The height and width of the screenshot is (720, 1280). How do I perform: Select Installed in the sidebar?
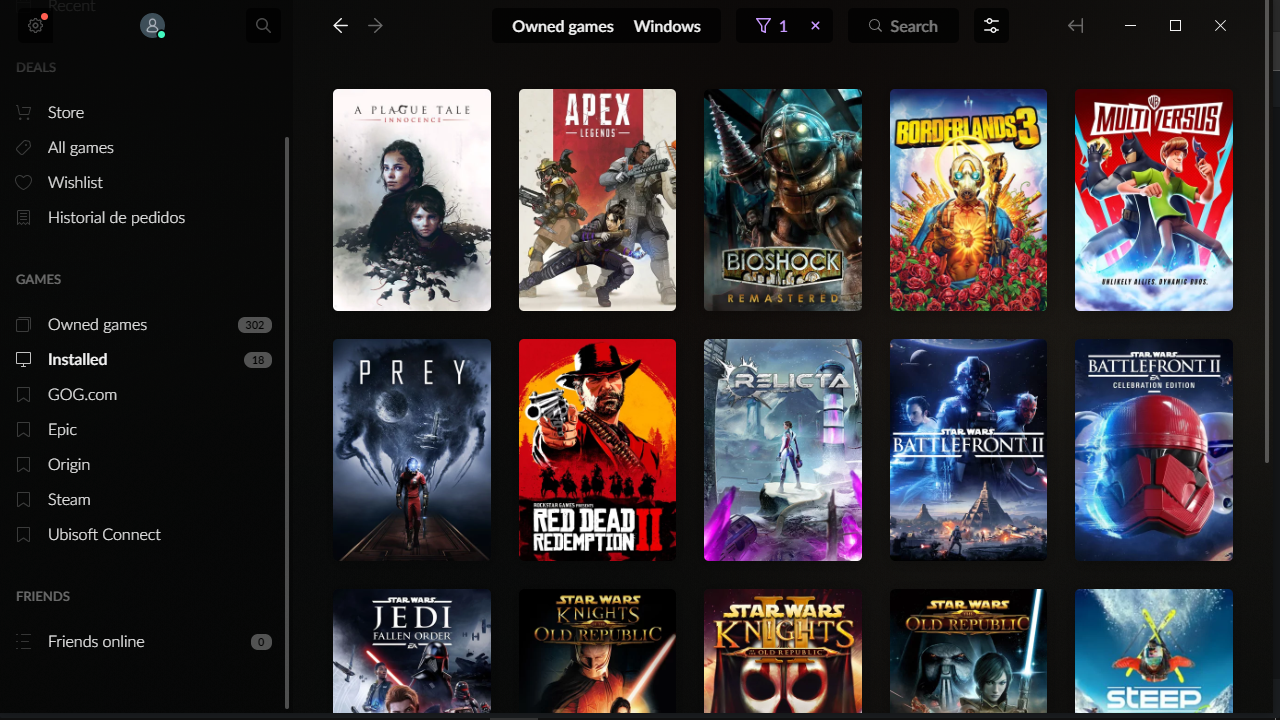pyautogui.click(x=77, y=359)
